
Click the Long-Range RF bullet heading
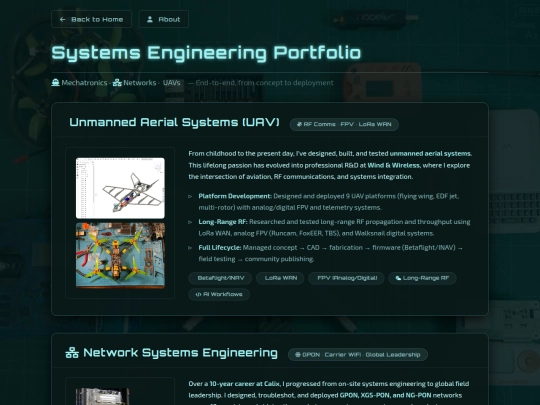click(223, 222)
